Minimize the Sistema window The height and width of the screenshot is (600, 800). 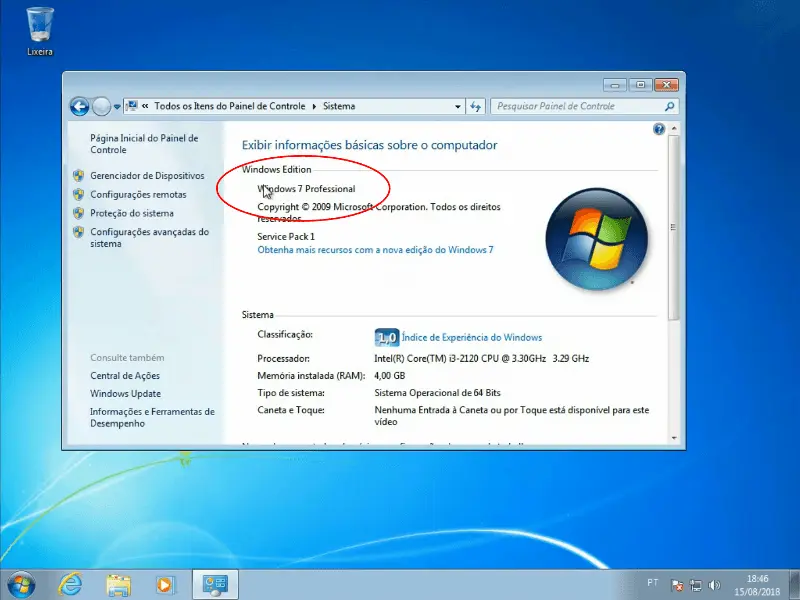(615, 85)
